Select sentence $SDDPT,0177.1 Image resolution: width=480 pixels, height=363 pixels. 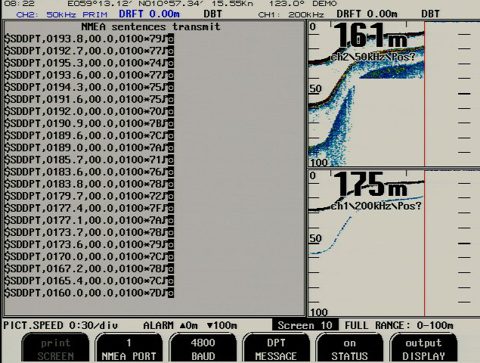(x=89, y=220)
